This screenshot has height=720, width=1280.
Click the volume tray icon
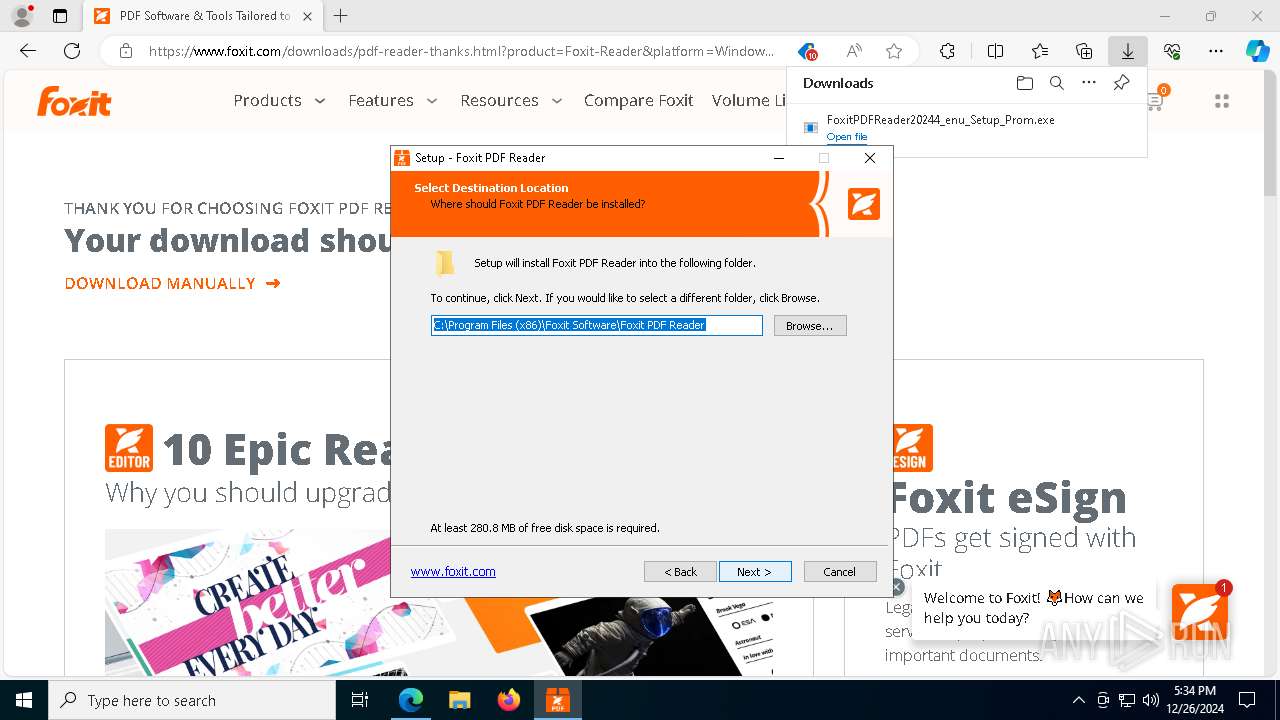click(x=1151, y=700)
